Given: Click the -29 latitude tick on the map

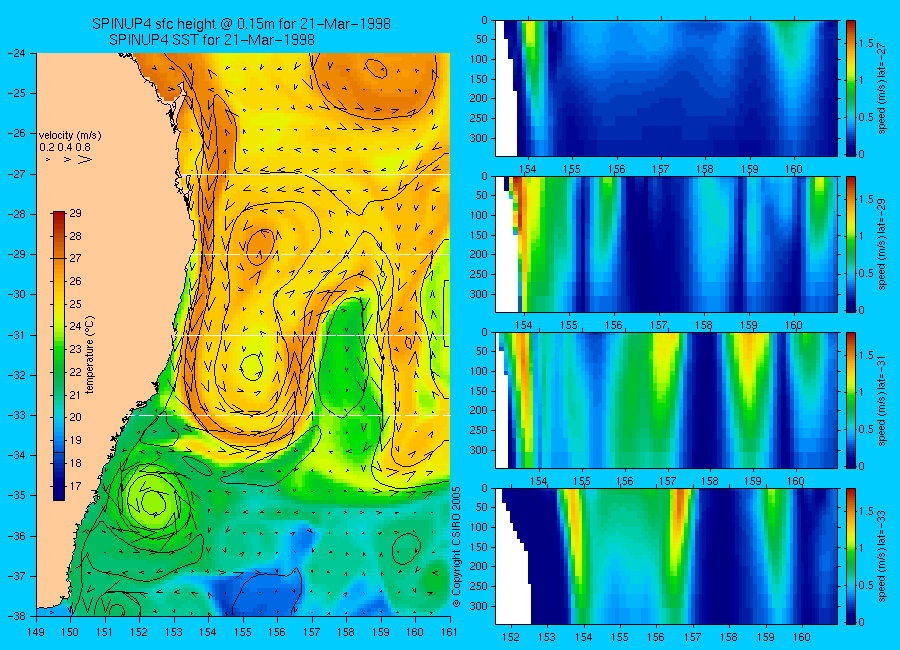Looking at the screenshot, I should point(17,254).
